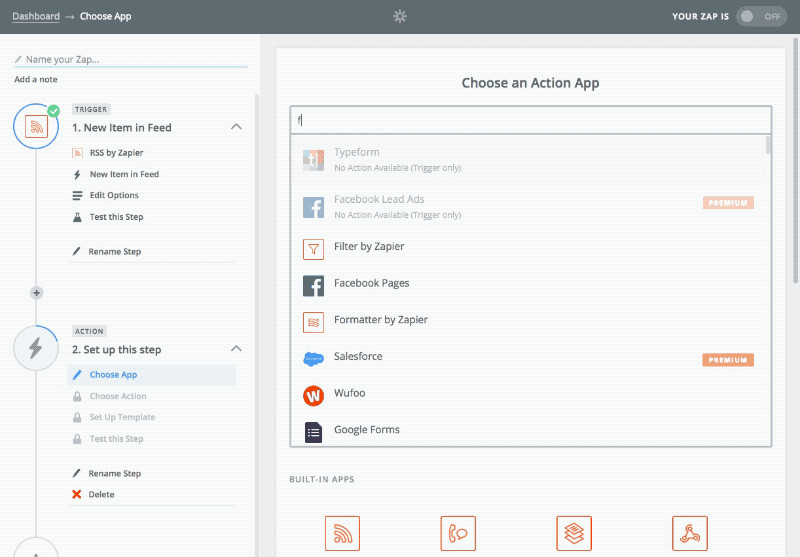This screenshot has height=557, width=800.
Task: Click Rename Step under the action
Action: coord(115,473)
